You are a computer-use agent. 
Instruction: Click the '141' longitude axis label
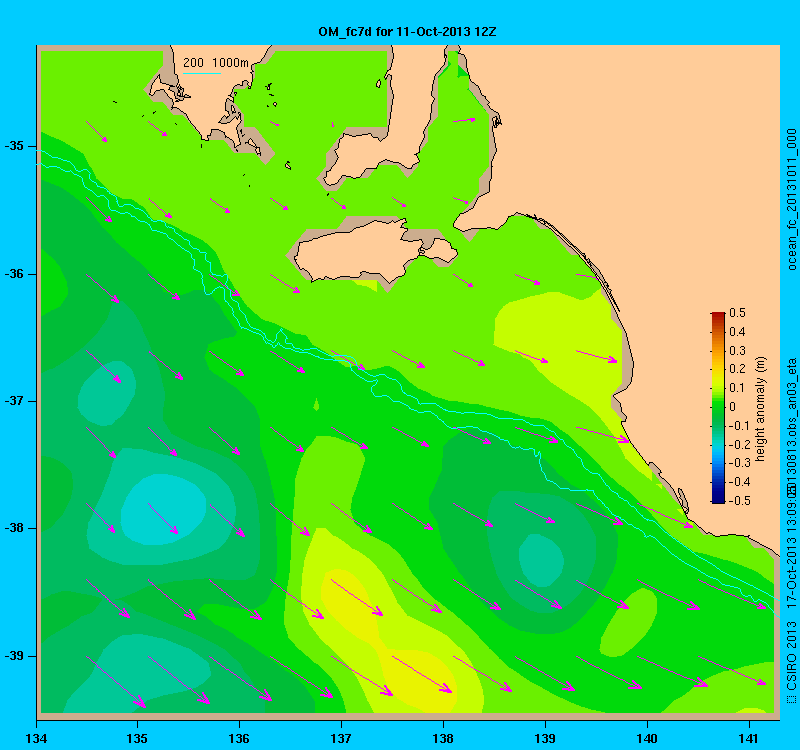tap(749, 738)
